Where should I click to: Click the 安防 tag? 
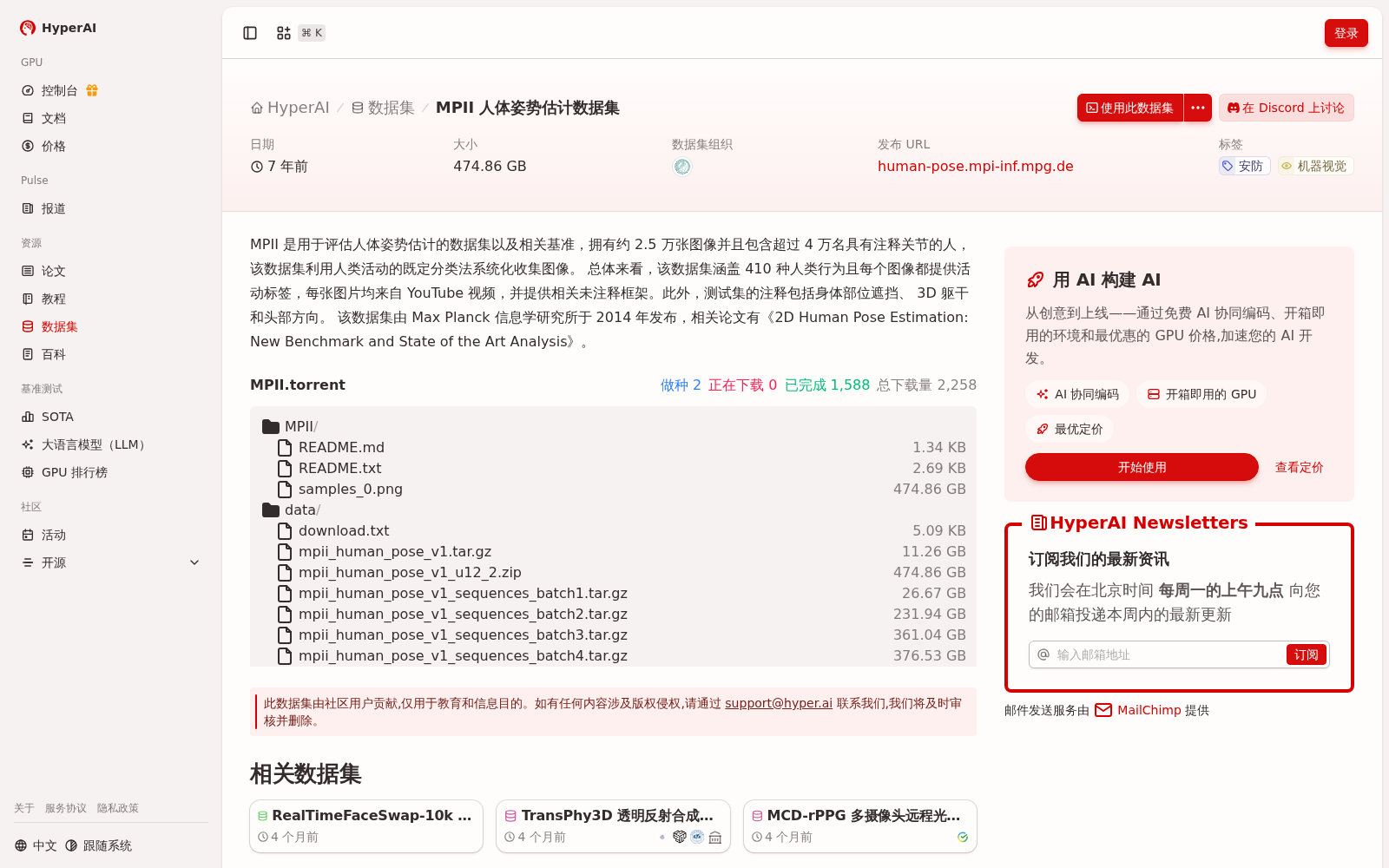(x=1244, y=166)
